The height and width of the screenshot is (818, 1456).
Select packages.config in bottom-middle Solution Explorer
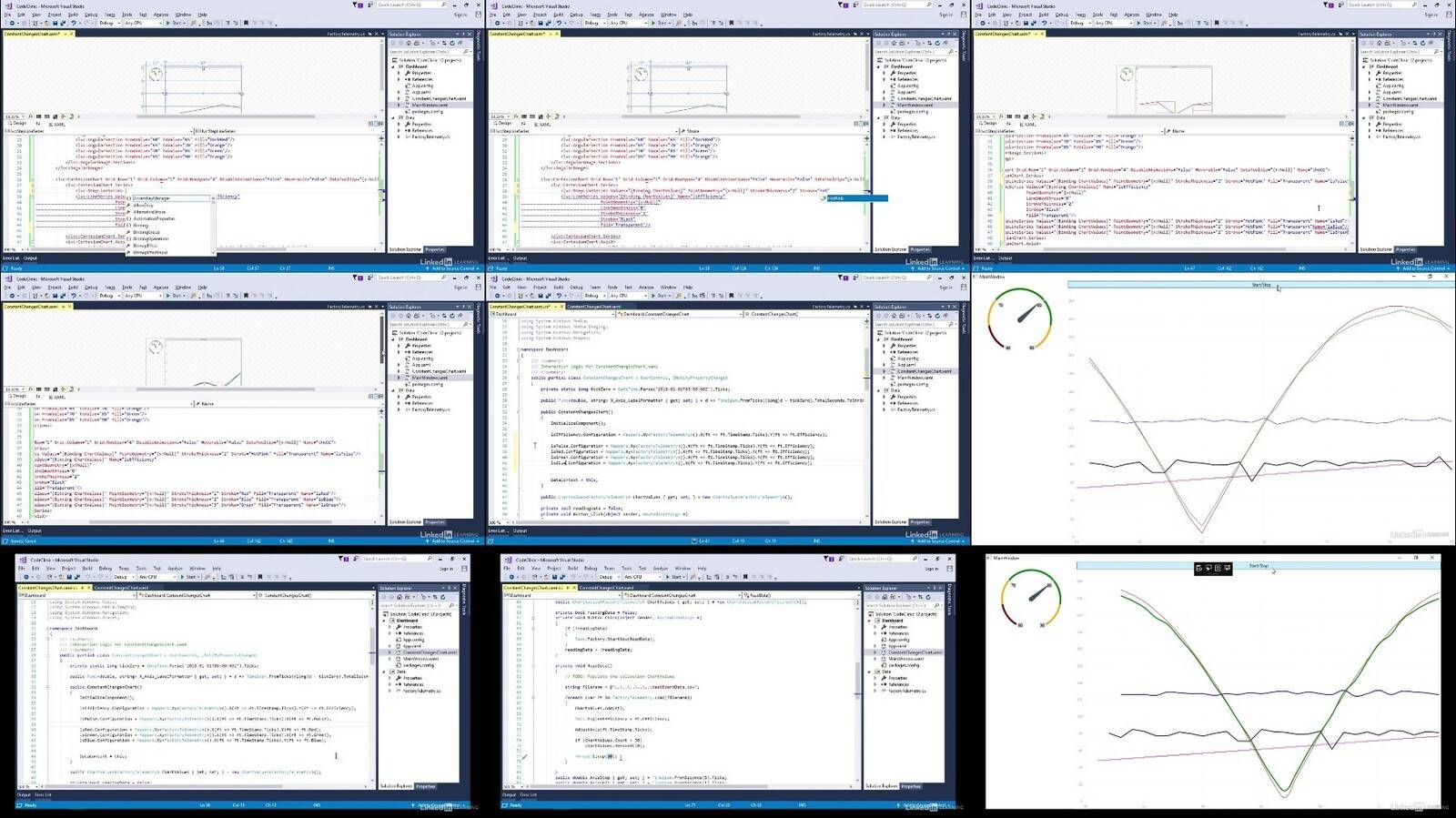[904, 665]
